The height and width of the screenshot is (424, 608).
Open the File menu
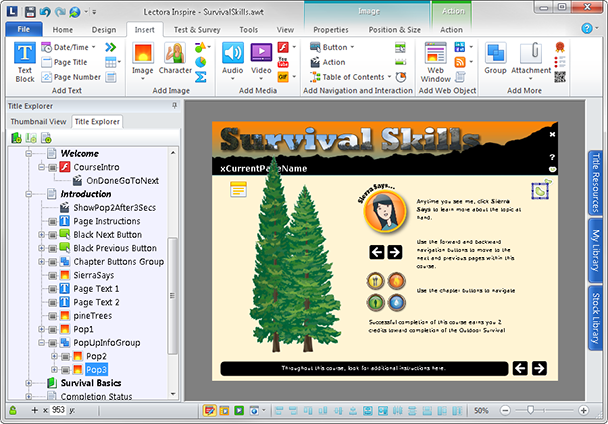(24, 29)
